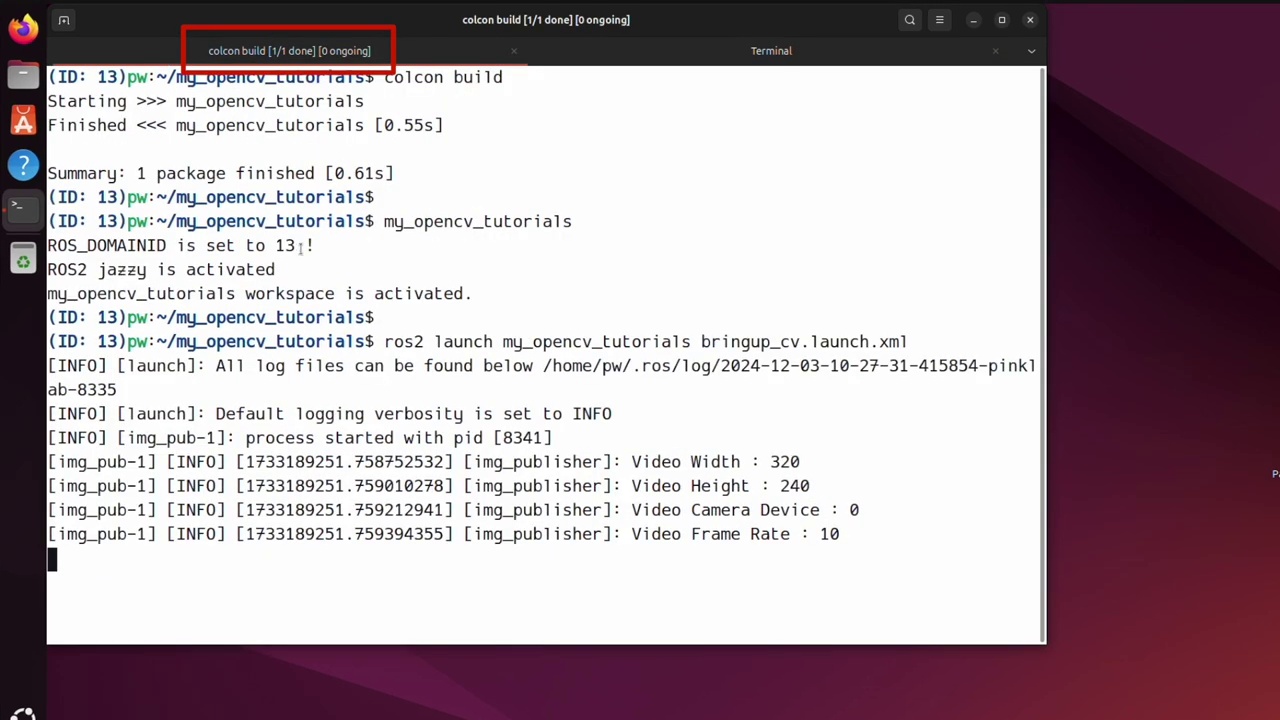
Task: Click the 'Starting >>> my_opencv_tutorials' line
Action: coord(206,101)
